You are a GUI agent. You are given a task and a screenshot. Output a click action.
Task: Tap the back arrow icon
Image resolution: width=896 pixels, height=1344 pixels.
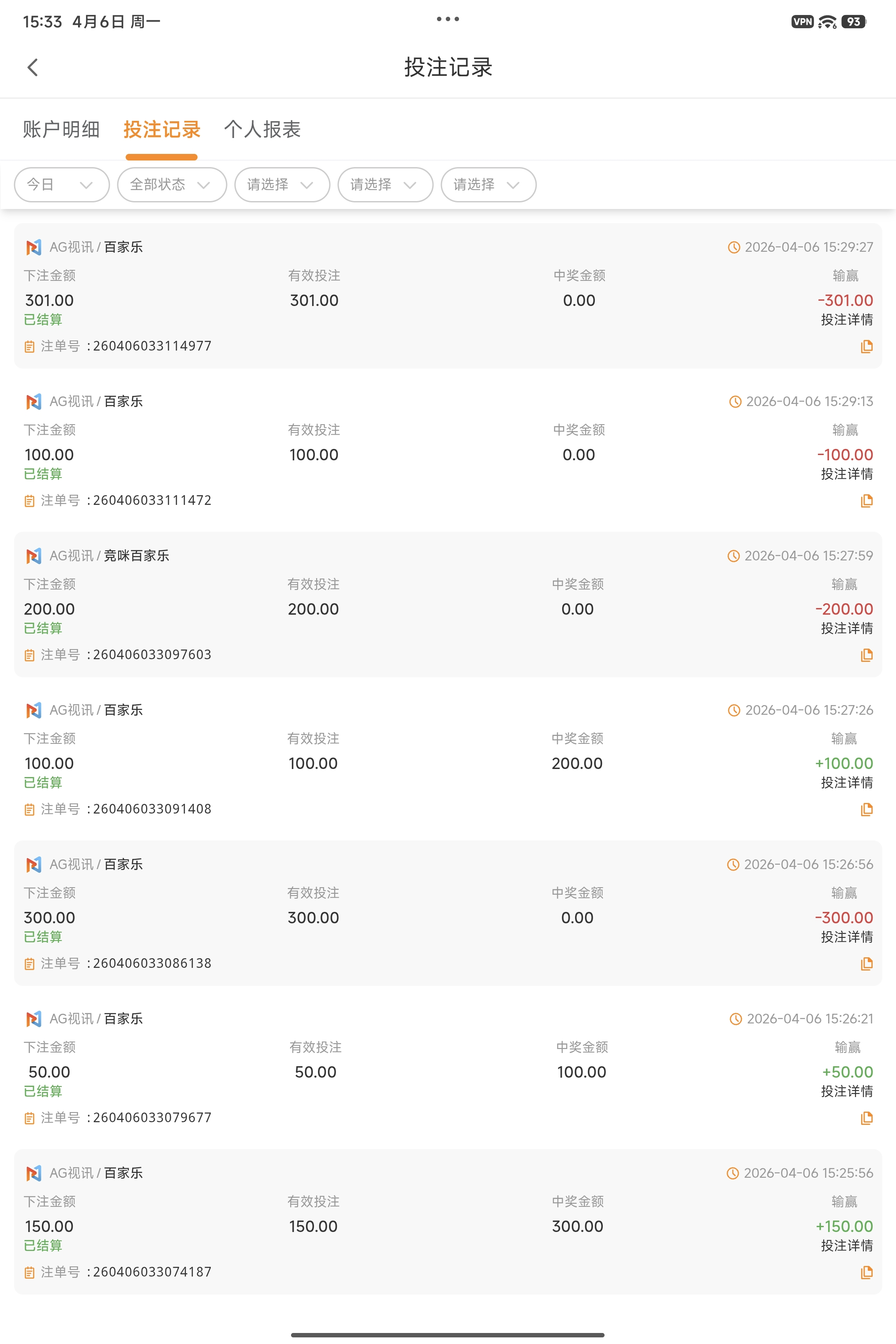(x=33, y=67)
